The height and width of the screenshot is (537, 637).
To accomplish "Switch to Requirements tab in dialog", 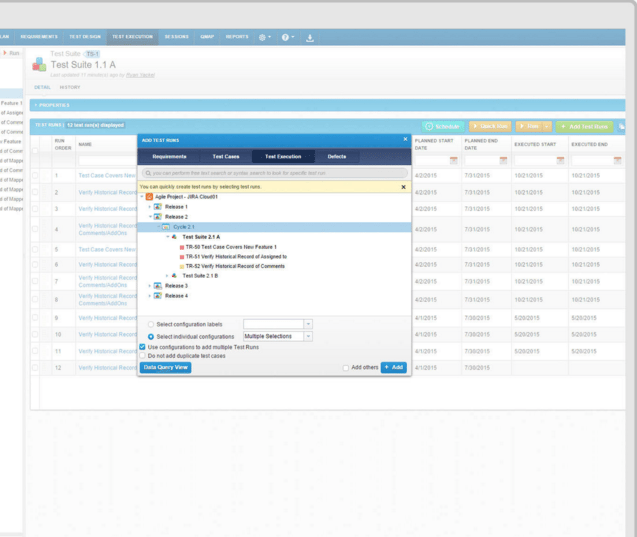I will (169, 156).
